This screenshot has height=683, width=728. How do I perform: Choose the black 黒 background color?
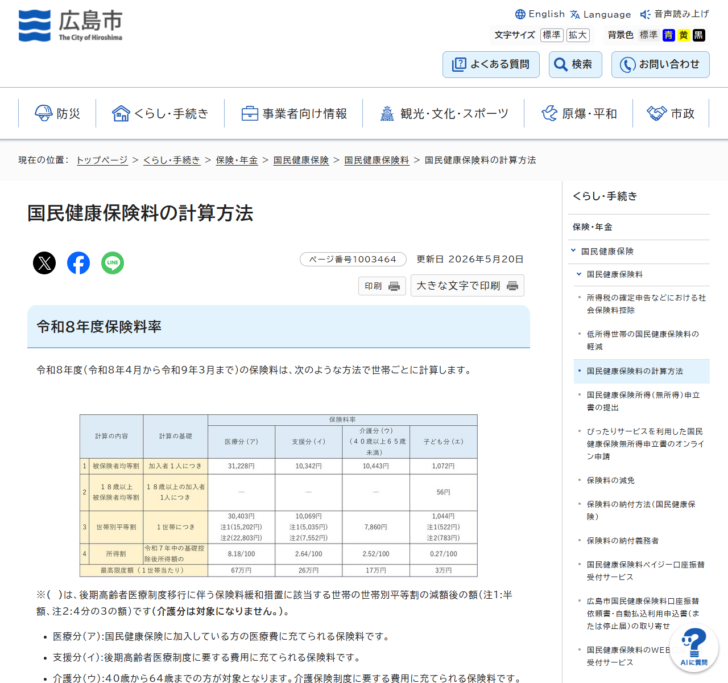coord(699,35)
